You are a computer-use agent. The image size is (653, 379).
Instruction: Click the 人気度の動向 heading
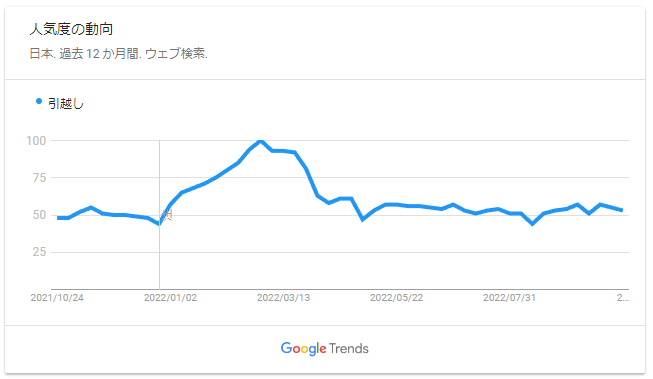pos(71,29)
